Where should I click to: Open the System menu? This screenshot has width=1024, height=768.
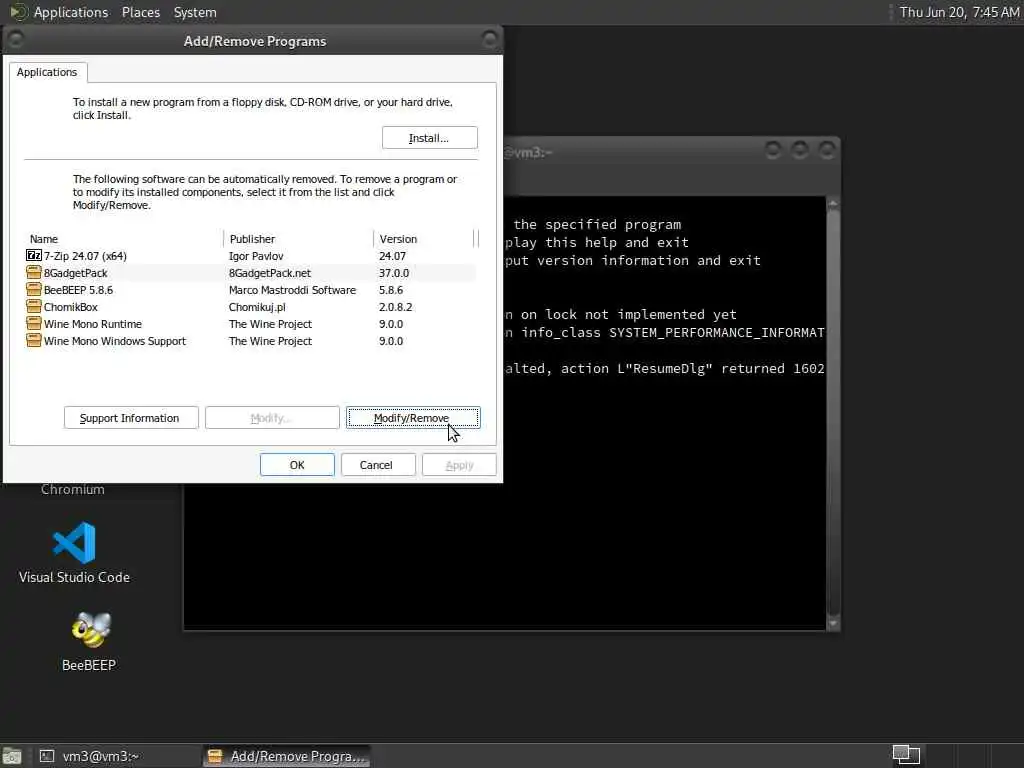pyautogui.click(x=195, y=12)
